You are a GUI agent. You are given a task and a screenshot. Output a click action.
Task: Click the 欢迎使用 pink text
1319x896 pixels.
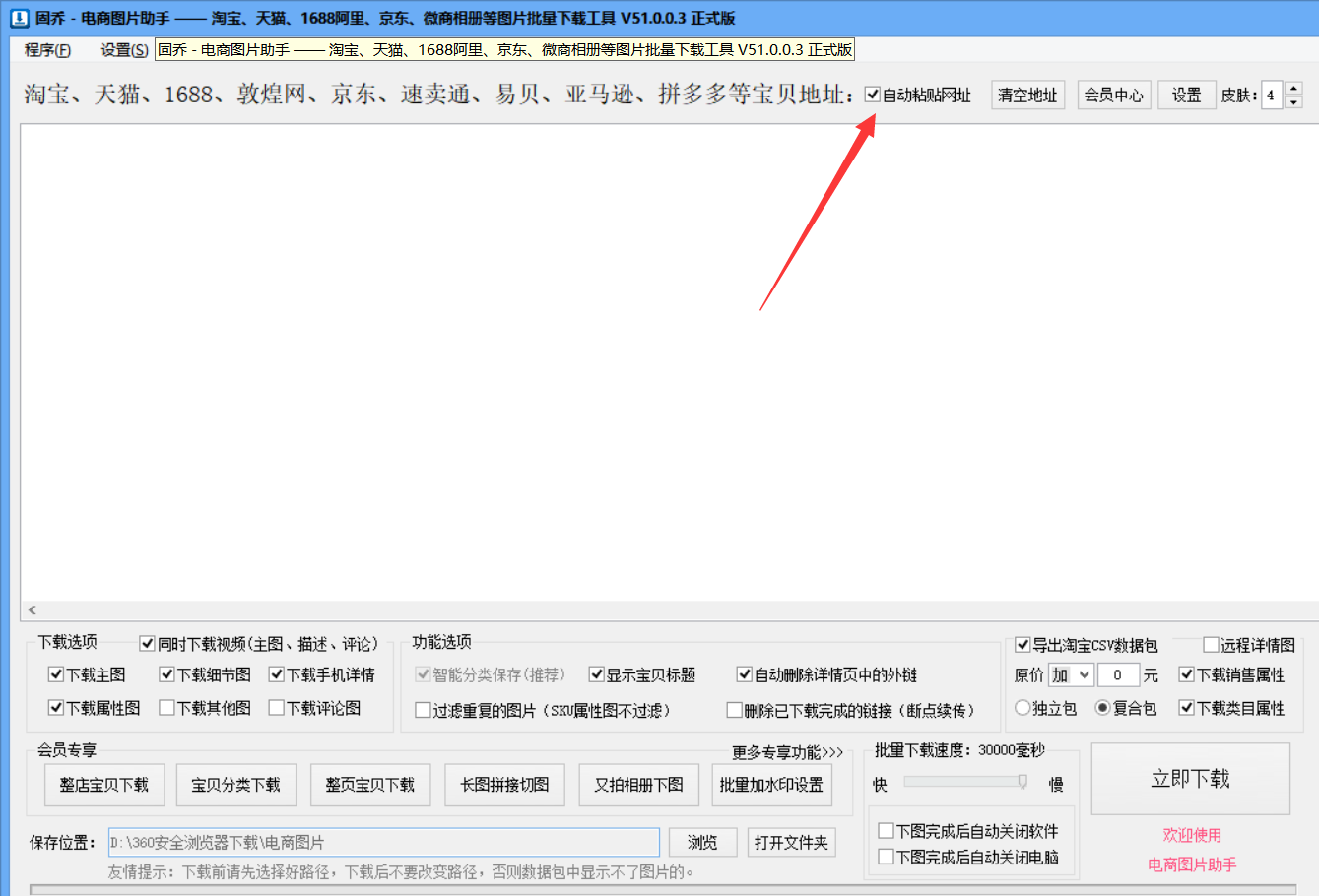[1192, 835]
